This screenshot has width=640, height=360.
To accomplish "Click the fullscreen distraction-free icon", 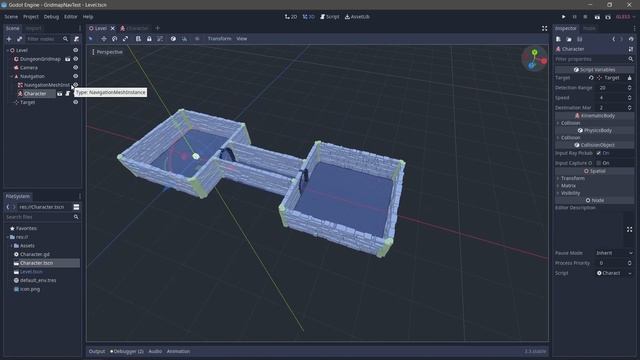I will click(544, 28).
